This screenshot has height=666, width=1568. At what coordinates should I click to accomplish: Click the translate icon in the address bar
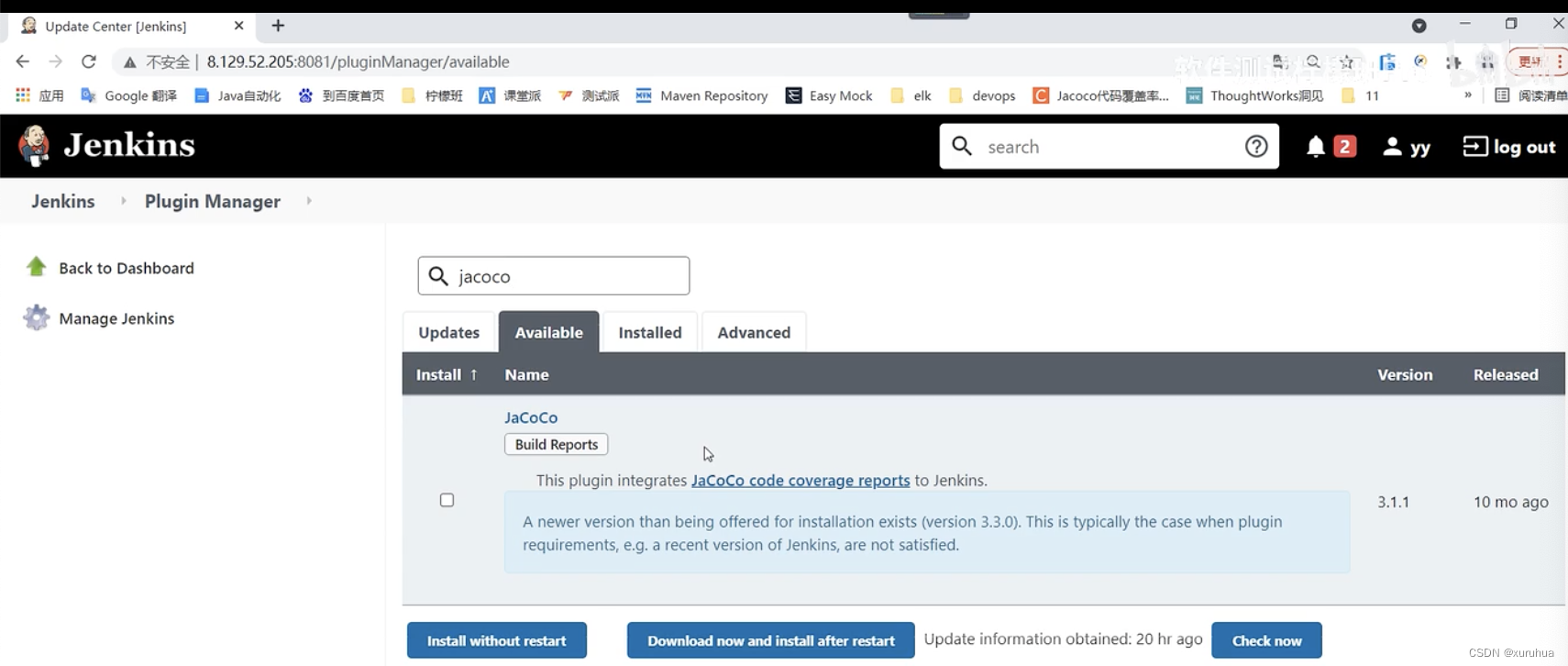point(1280,62)
